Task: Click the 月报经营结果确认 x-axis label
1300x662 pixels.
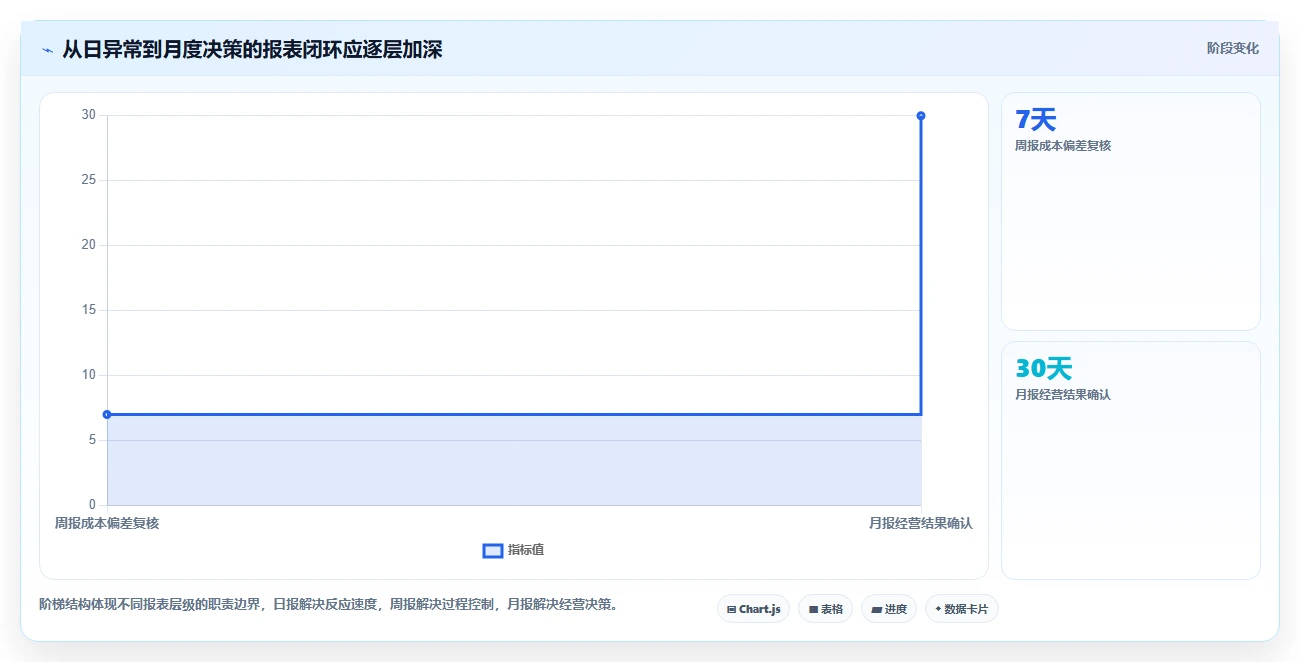Action: (x=921, y=523)
